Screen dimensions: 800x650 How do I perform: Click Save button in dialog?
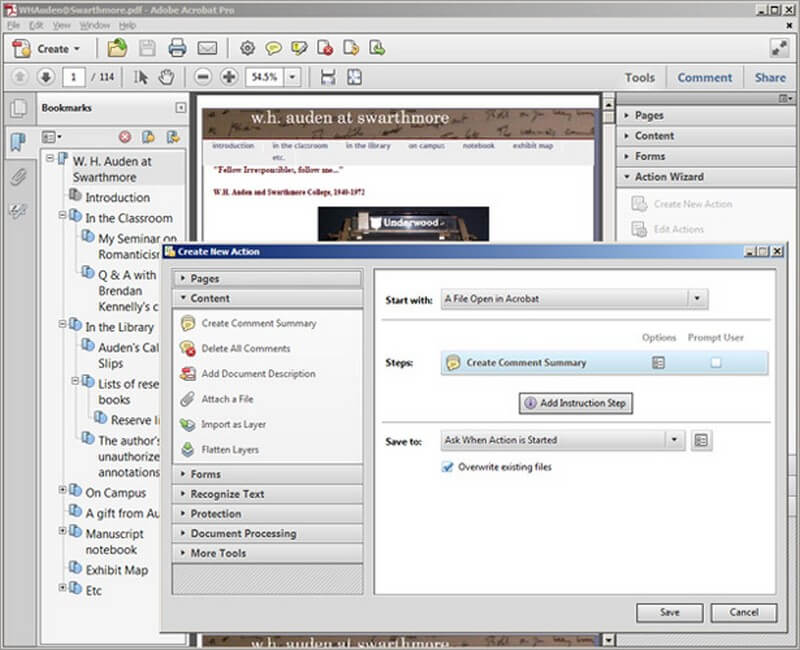[669, 612]
